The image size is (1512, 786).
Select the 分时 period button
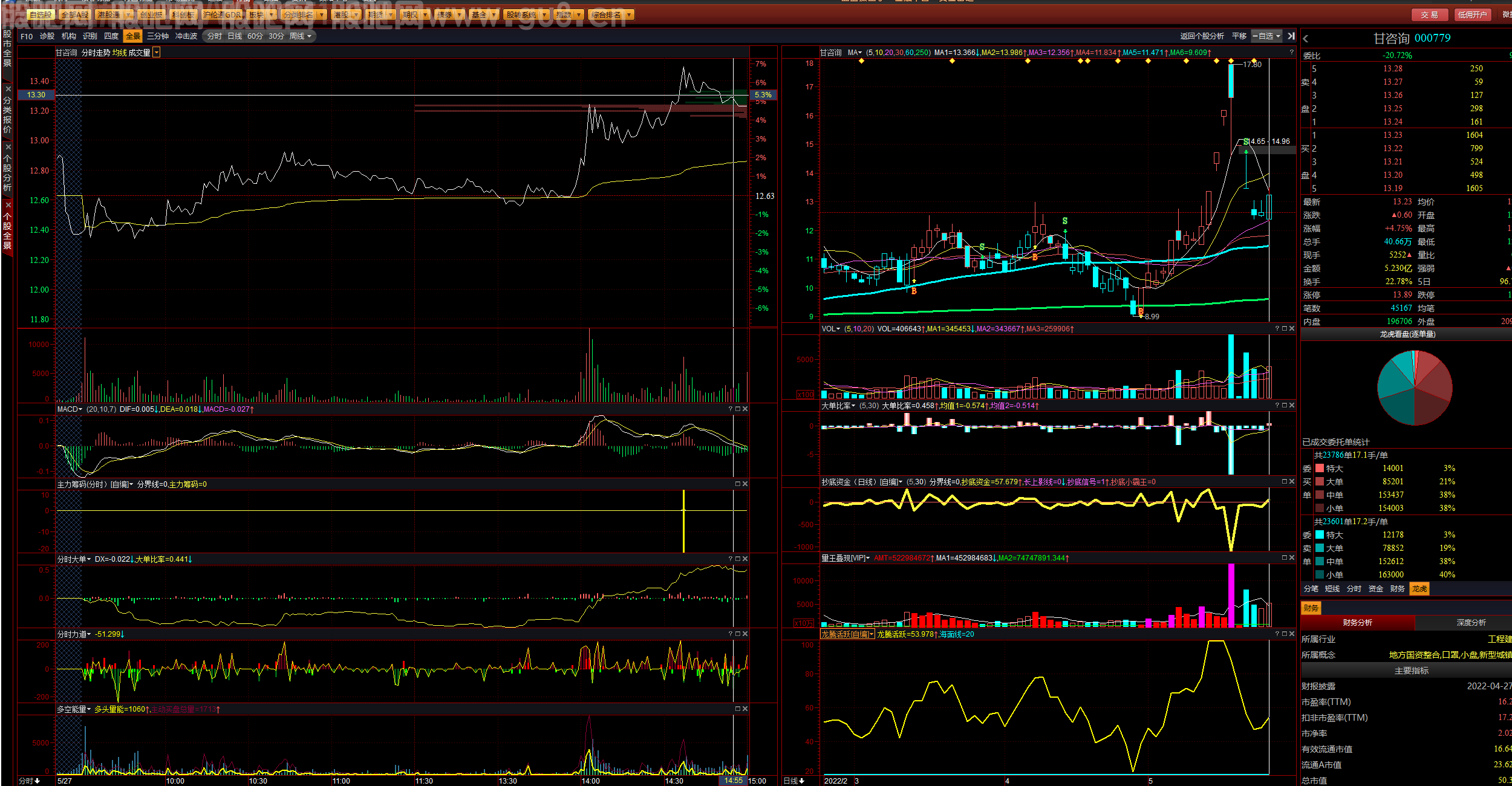(214, 36)
